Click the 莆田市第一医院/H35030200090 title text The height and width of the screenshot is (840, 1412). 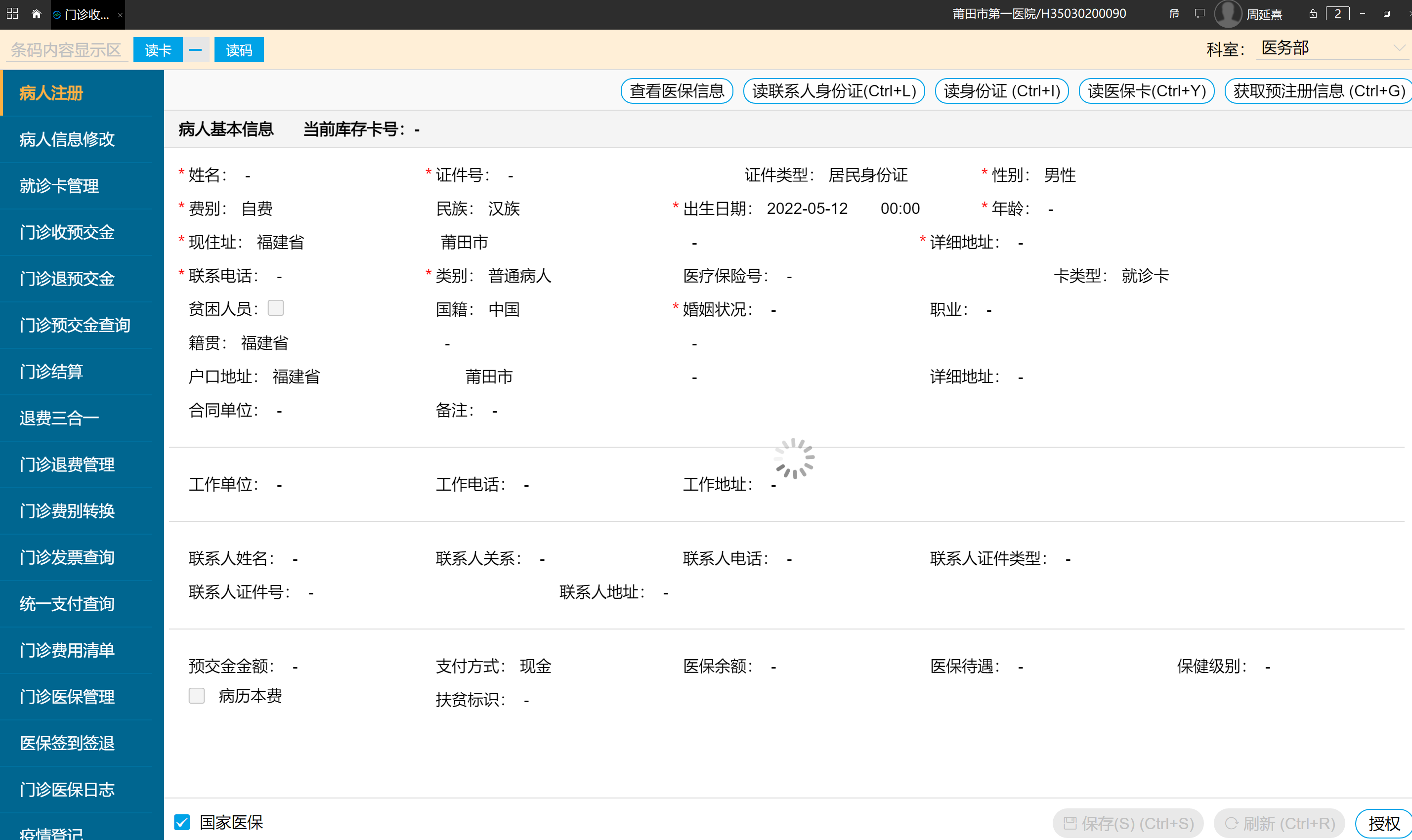click(1039, 13)
